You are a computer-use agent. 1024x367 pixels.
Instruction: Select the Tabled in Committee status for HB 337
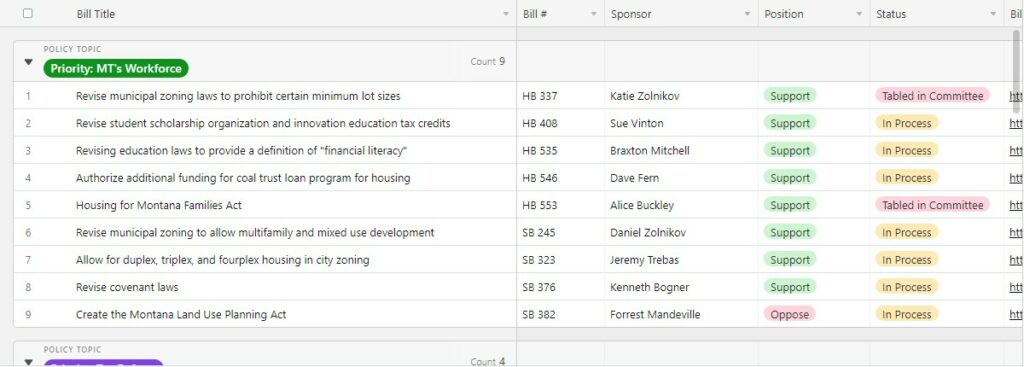coord(932,96)
